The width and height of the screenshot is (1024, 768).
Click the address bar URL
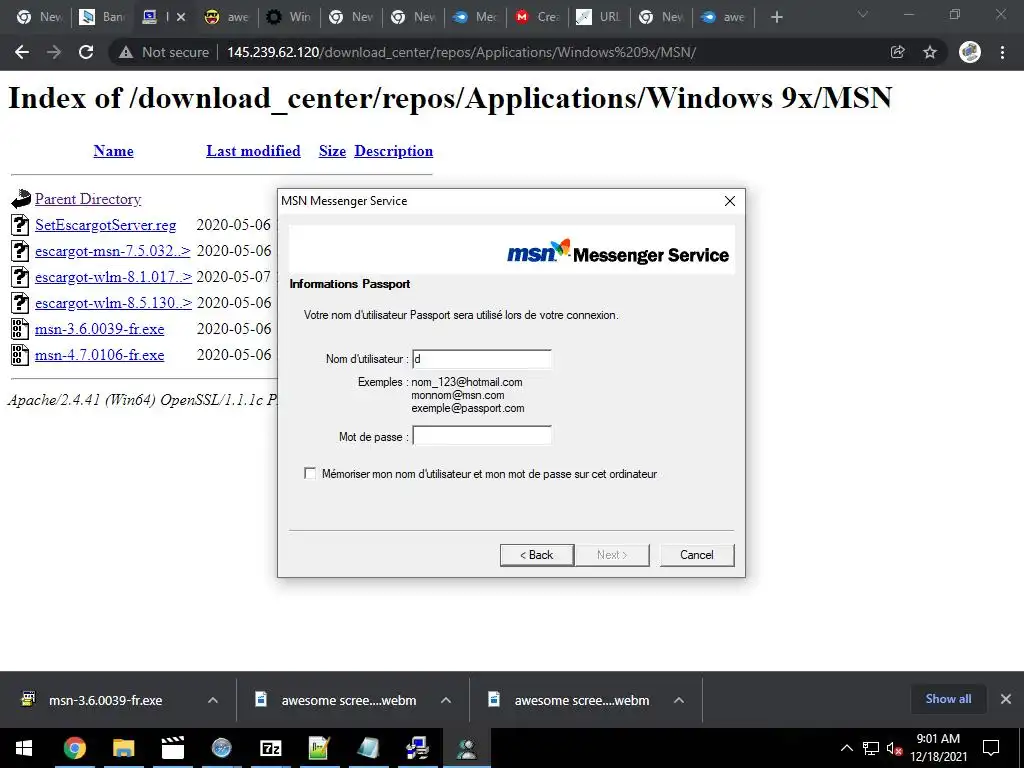coord(461,52)
